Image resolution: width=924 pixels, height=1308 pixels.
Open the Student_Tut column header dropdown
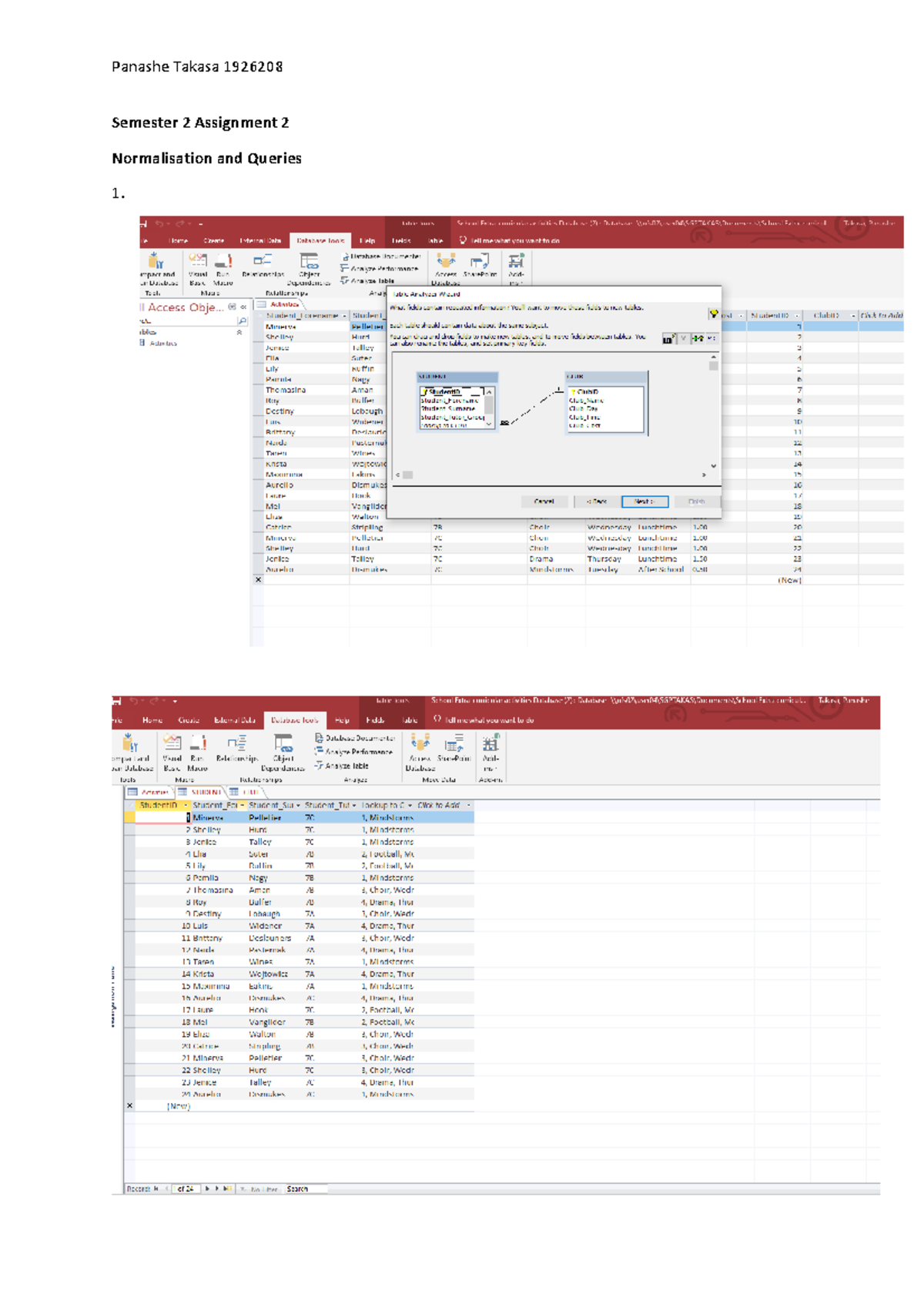coord(354,806)
